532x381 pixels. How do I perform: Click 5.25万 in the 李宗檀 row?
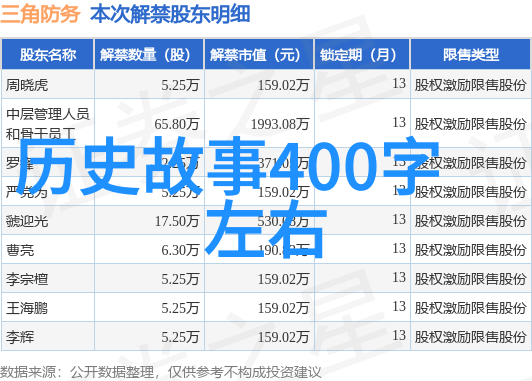(180, 279)
